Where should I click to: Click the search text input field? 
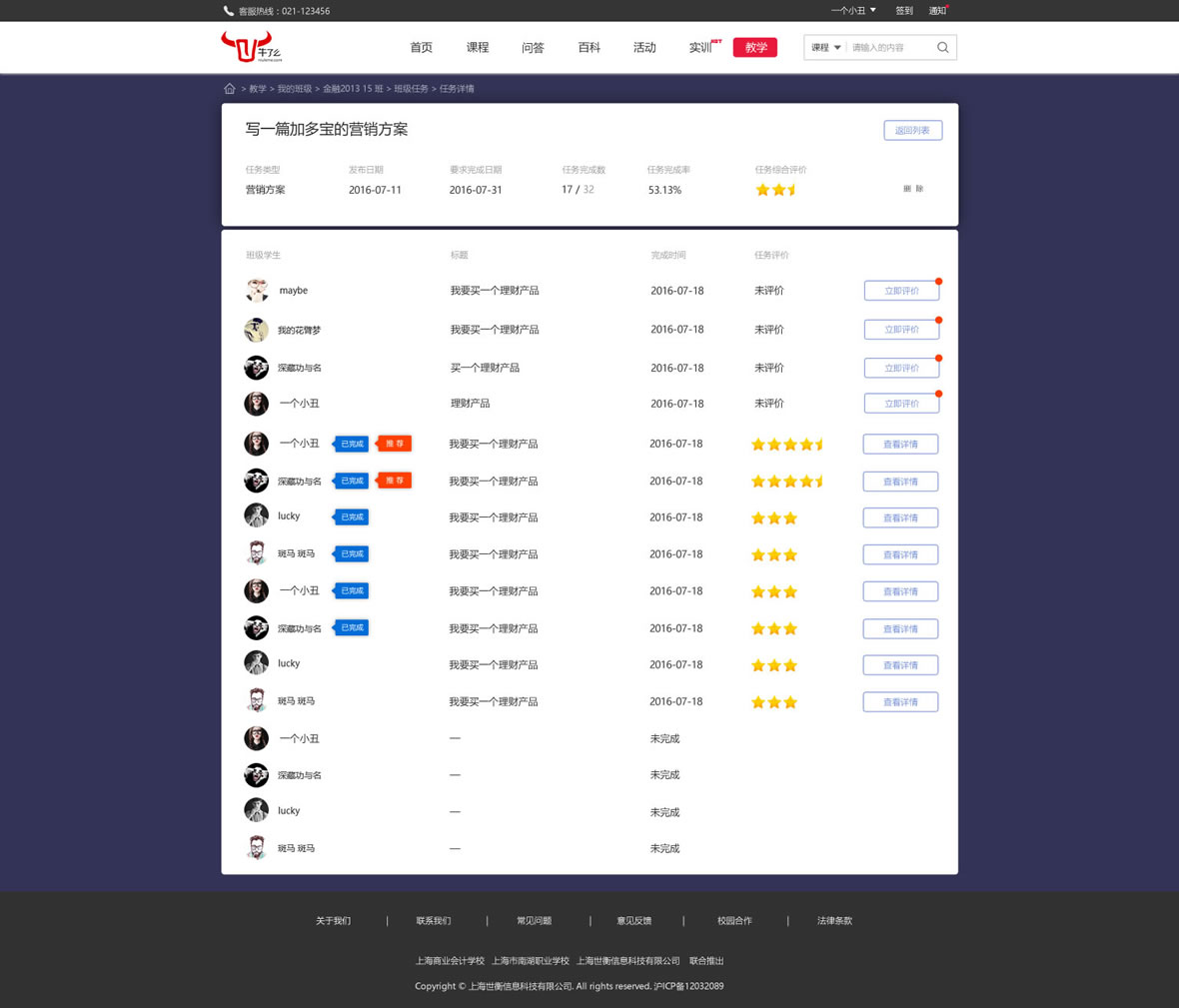pos(889,47)
